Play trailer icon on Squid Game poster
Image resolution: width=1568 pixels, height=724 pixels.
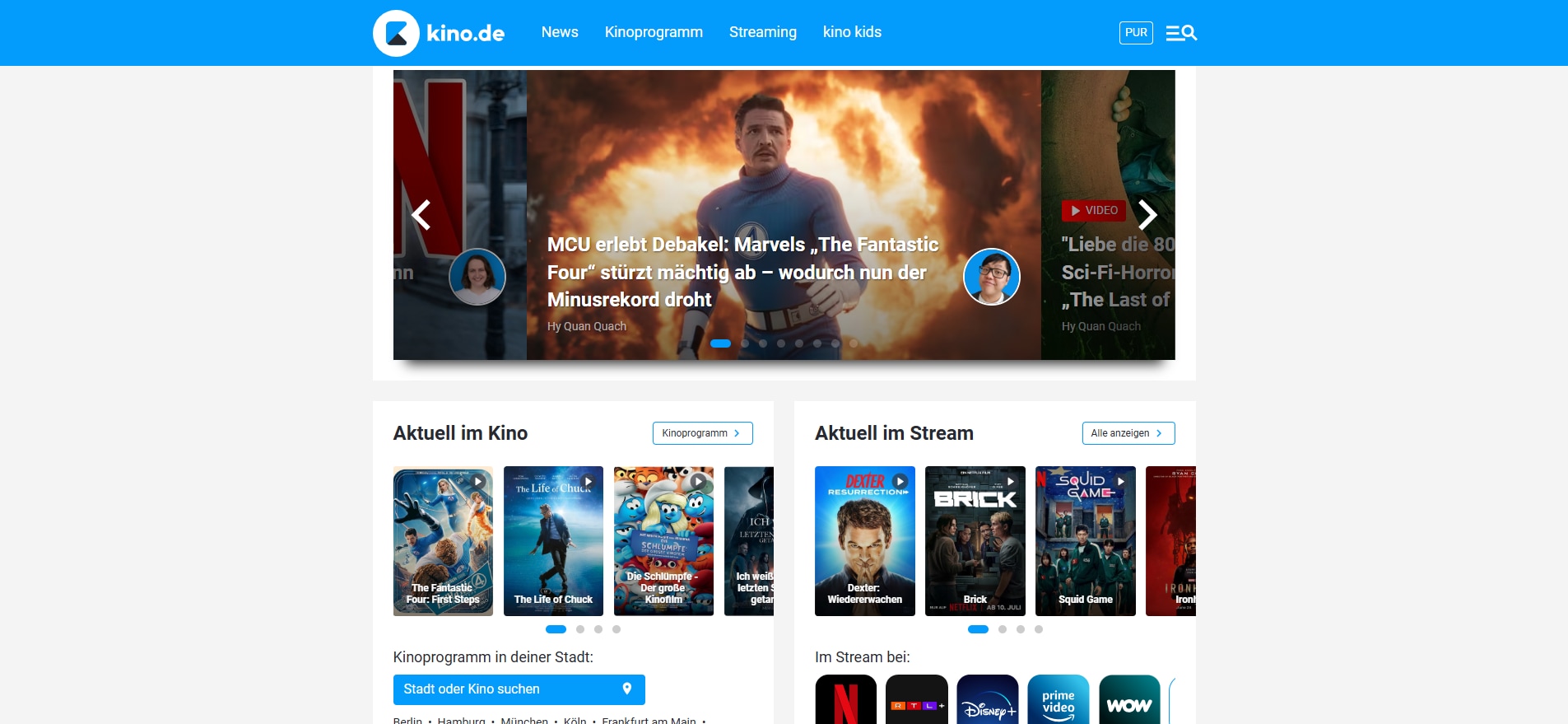(1121, 482)
